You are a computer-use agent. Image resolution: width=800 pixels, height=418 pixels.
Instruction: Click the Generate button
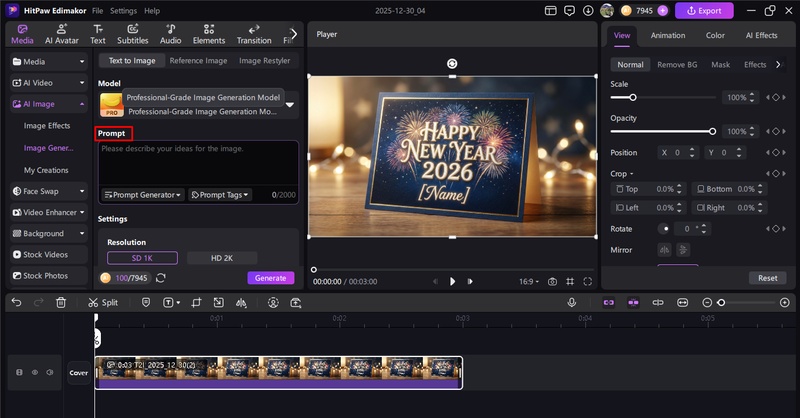pos(271,278)
